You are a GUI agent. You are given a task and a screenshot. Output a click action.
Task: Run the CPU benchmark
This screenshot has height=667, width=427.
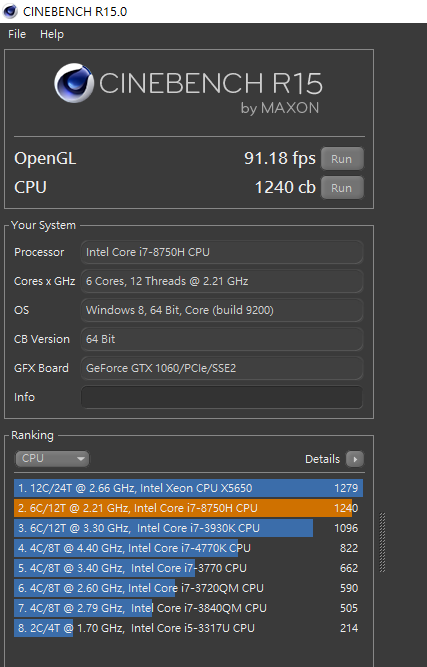pos(342,188)
